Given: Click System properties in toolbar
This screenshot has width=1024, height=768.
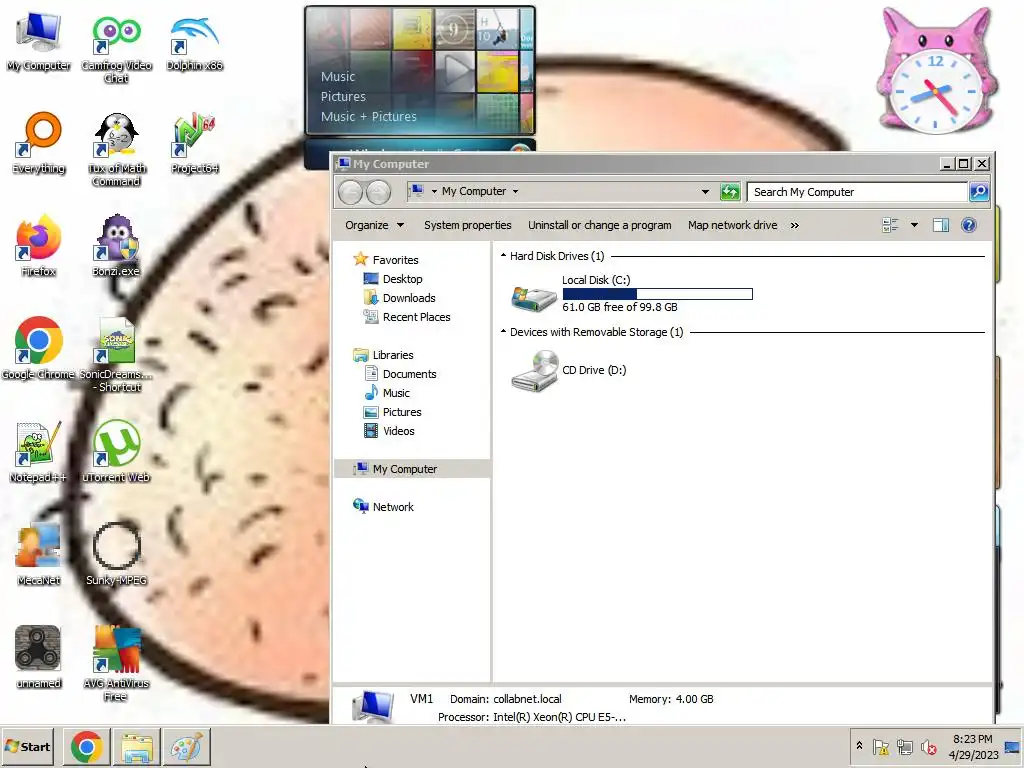Looking at the screenshot, I should [x=468, y=225].
